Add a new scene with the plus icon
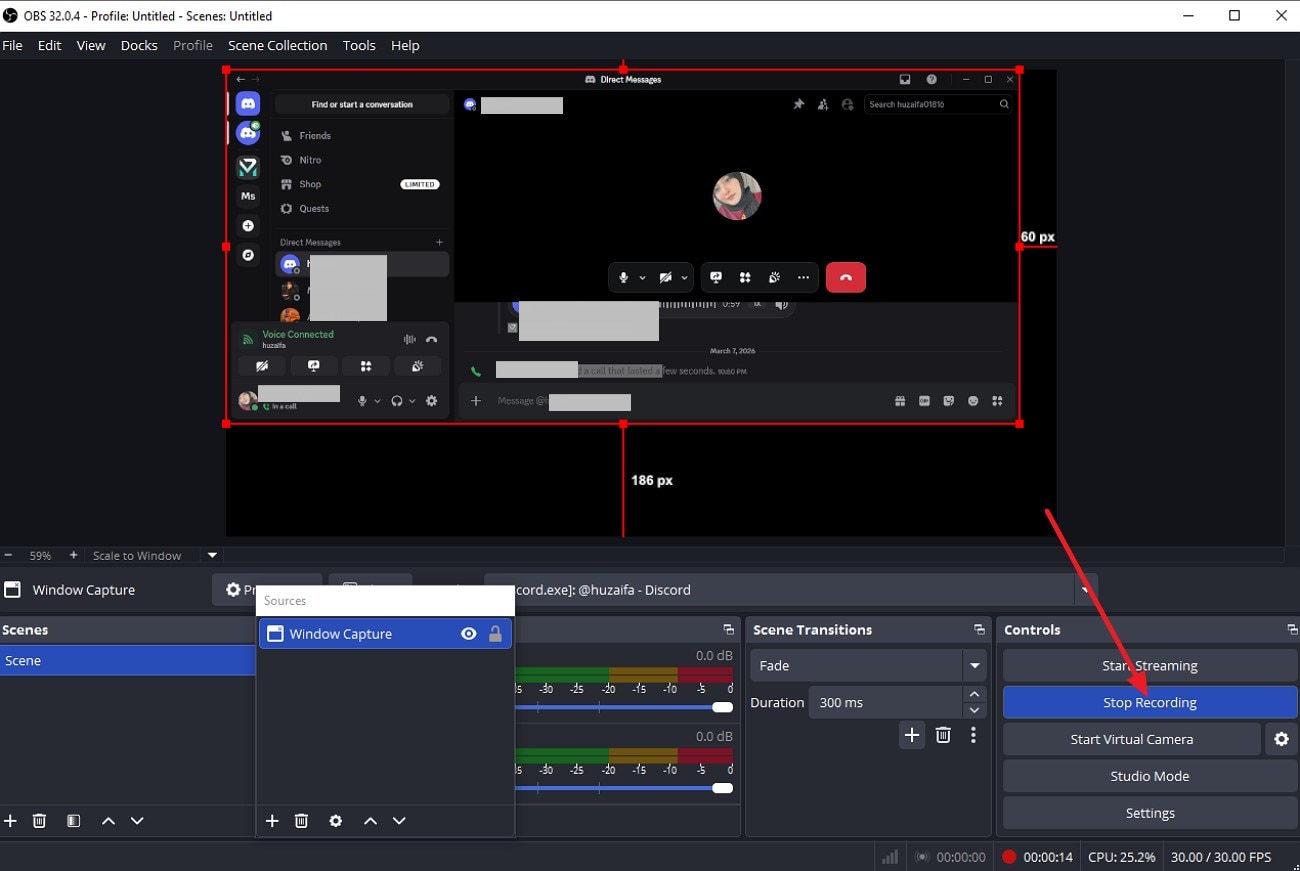 click(10, 820)
